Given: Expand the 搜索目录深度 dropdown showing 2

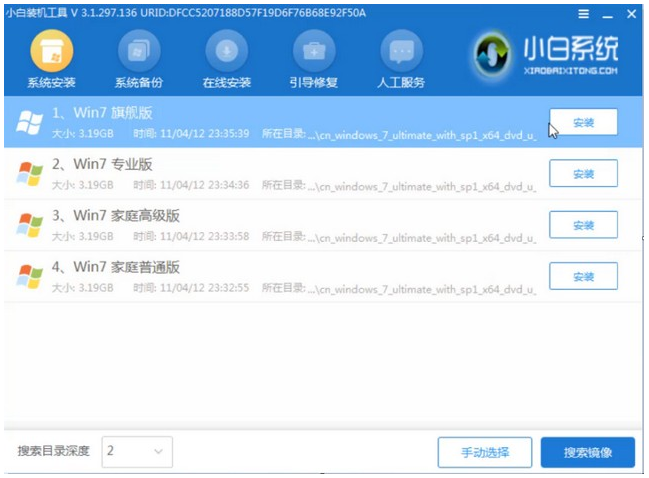Looking at the screenshot, I should (137, 452).
